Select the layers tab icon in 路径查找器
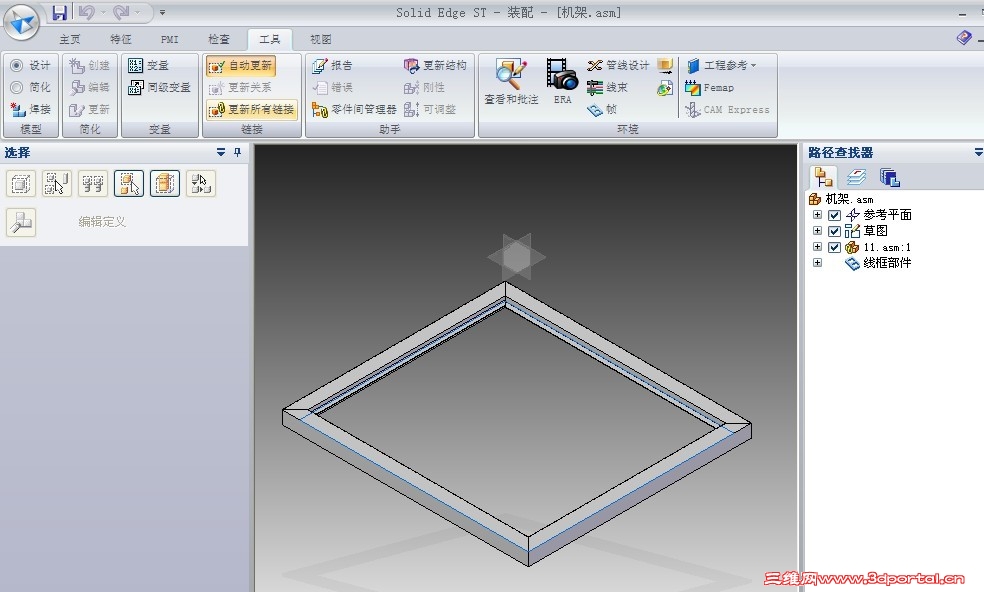The image size is (984, 592). [856, 178]
